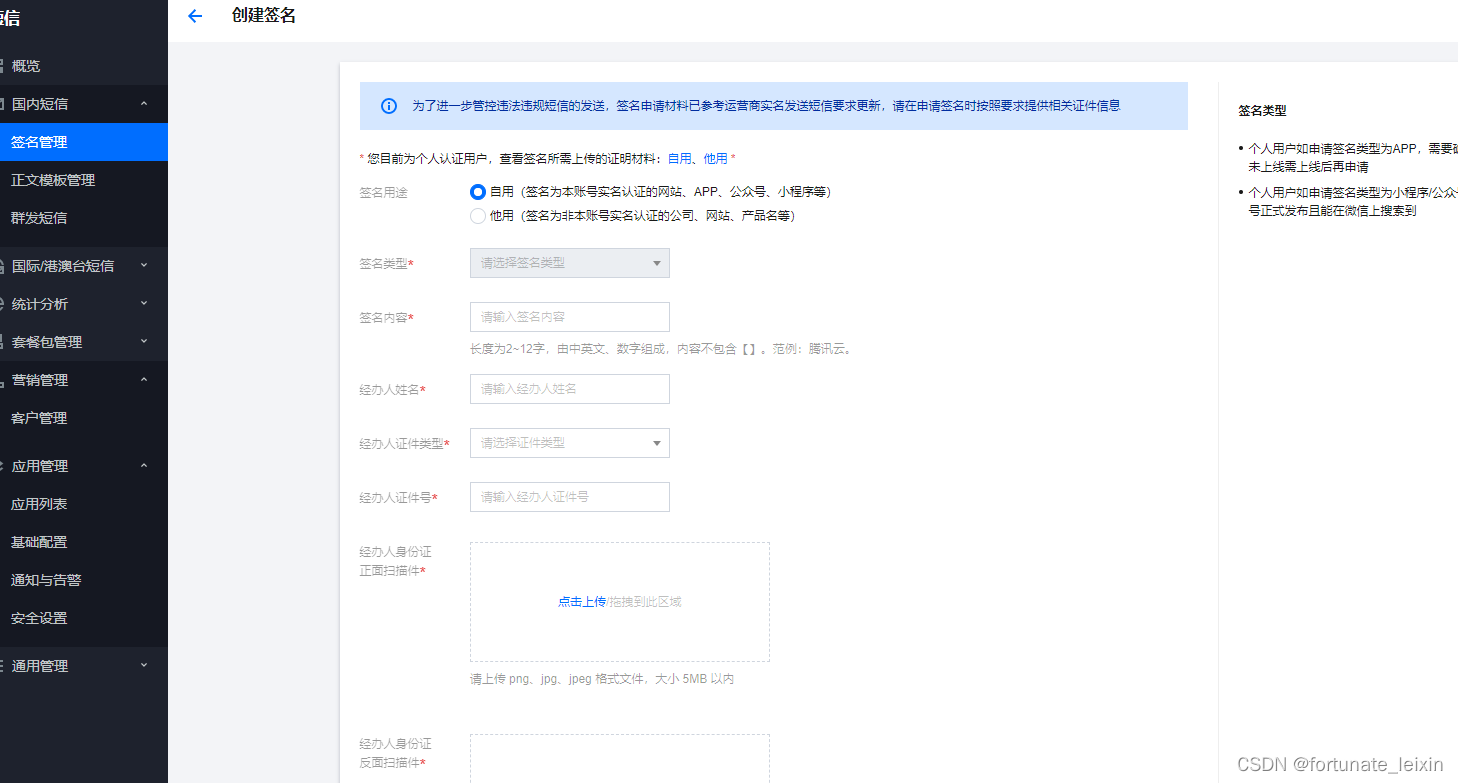1458x783 pixels.
Task: Collapse the 营销管理 section
Action: pos(84,380)
